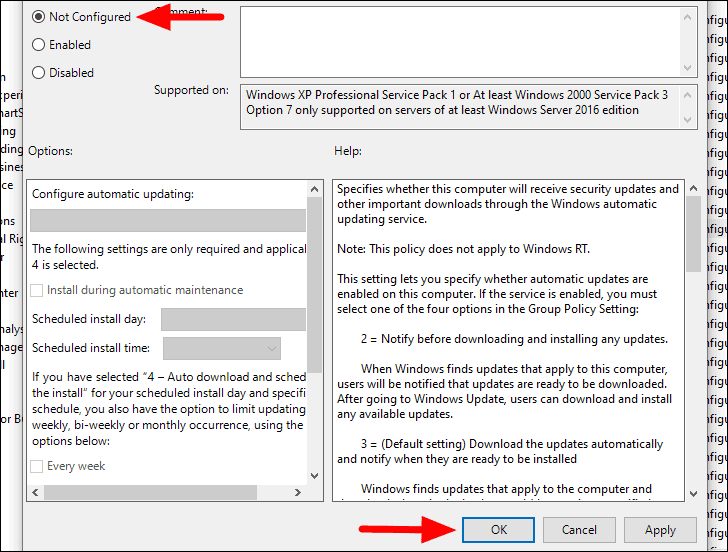
Task: Click the Options pane scroll left arrow
Action: click(35, 492)
